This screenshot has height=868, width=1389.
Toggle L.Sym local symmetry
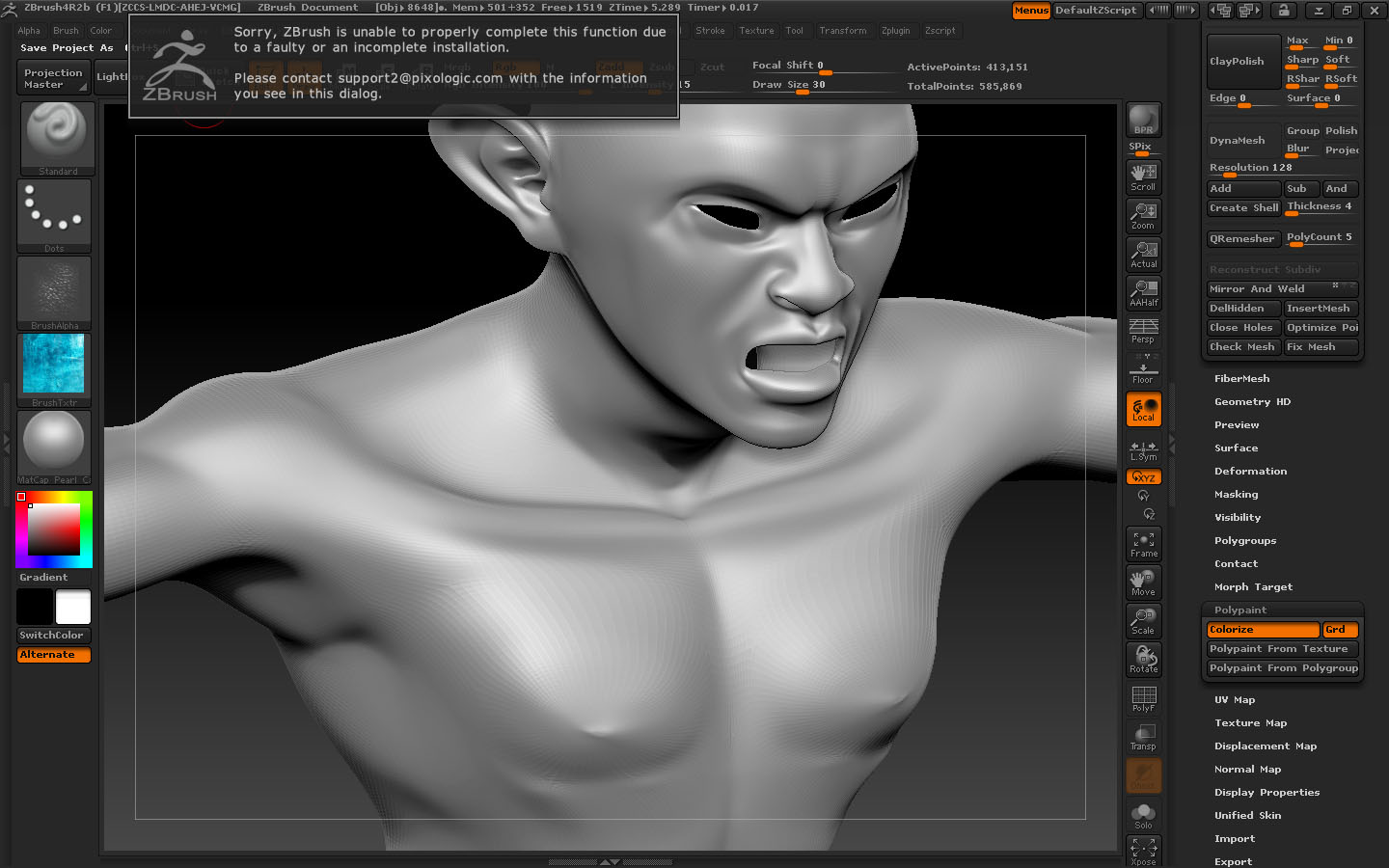1144,450
